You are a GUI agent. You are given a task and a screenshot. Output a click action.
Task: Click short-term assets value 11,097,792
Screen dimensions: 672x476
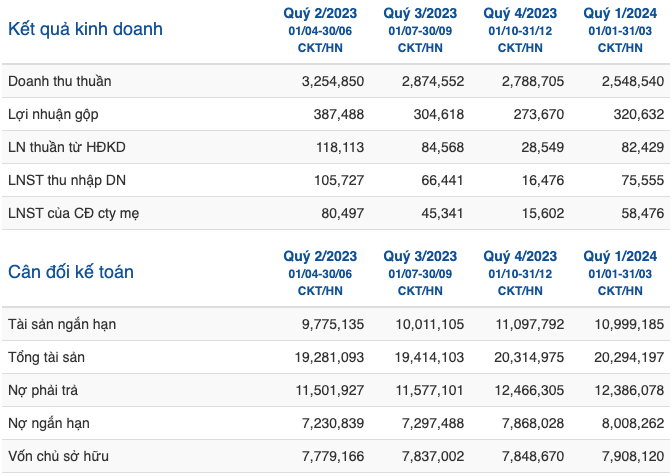(x=530, y=324)
